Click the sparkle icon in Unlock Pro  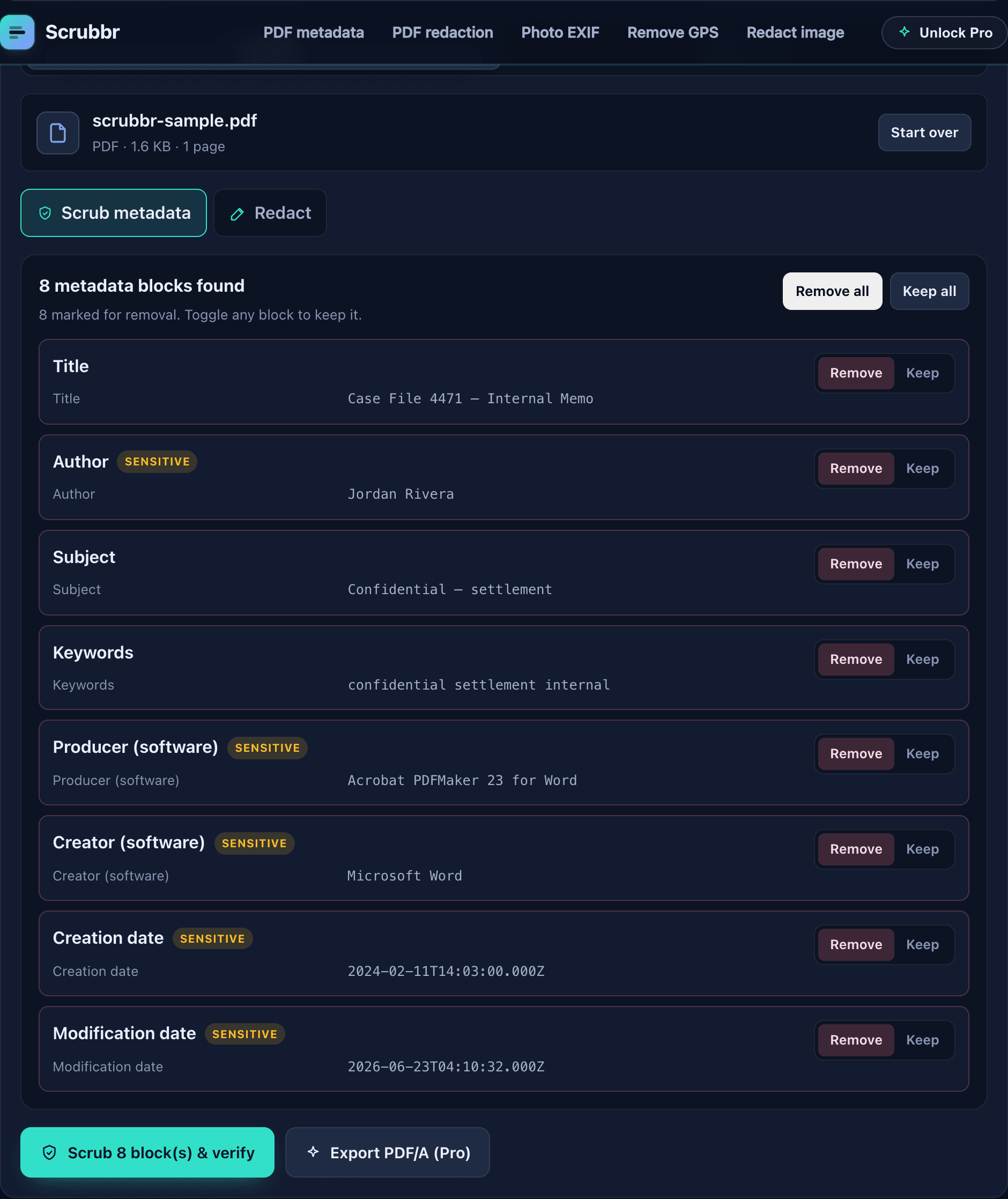(x=904, y=32)
